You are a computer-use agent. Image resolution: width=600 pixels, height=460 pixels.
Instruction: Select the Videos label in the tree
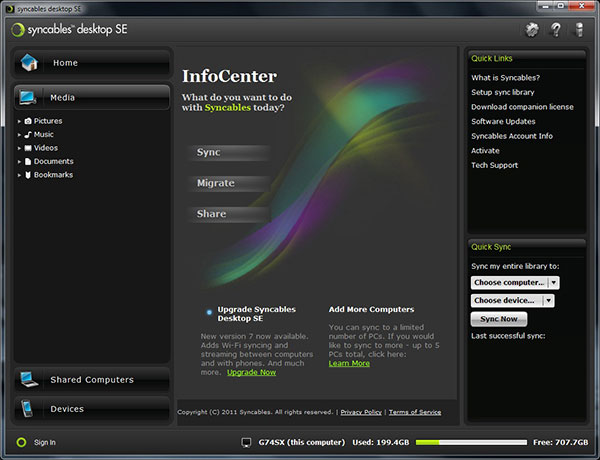click(46, 148)
